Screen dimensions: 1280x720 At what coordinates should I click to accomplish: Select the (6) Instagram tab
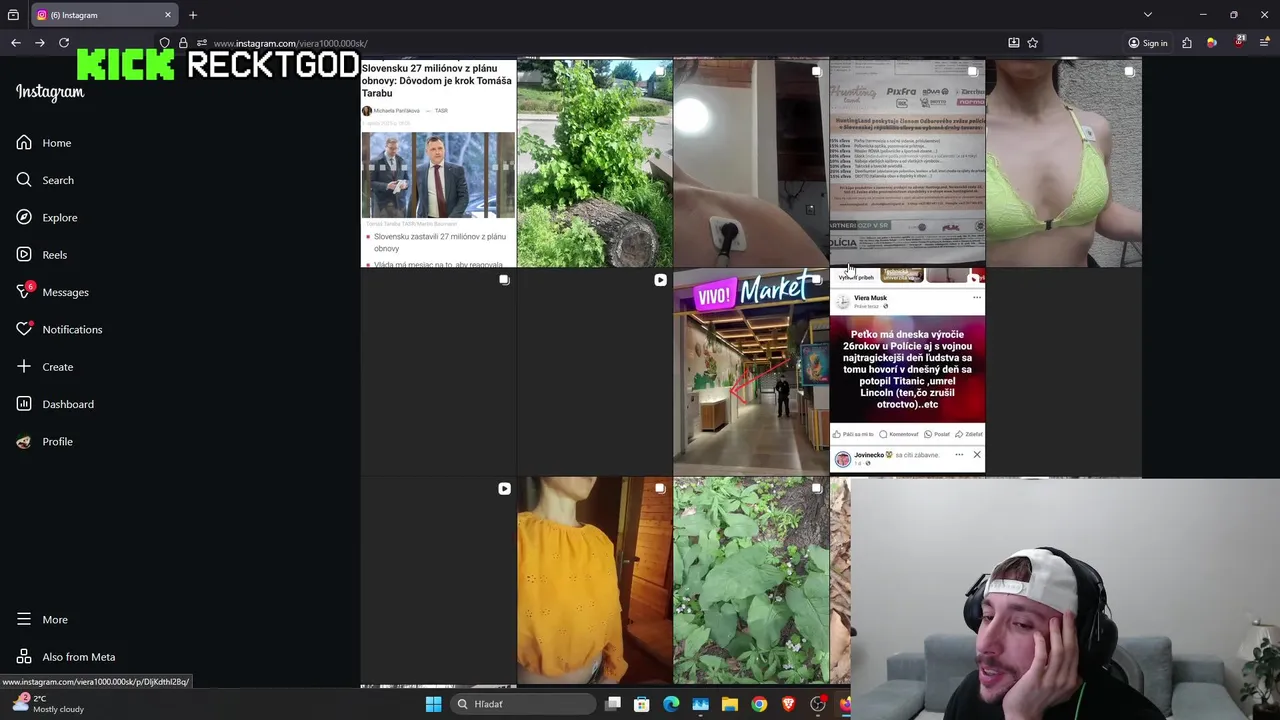[105, 15]
